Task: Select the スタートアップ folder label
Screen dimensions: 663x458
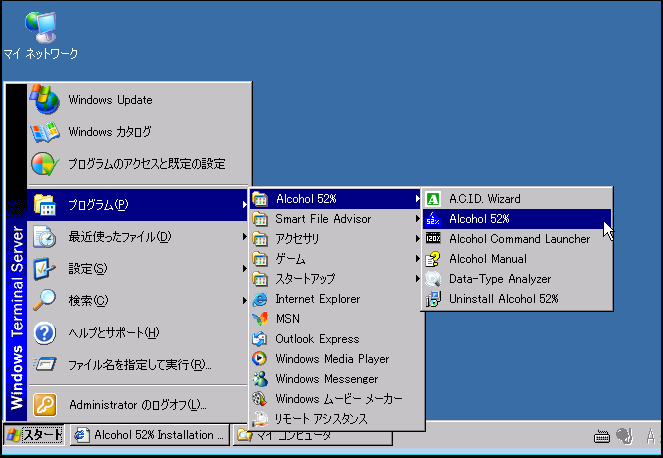Action: click(x=305, y=279)
